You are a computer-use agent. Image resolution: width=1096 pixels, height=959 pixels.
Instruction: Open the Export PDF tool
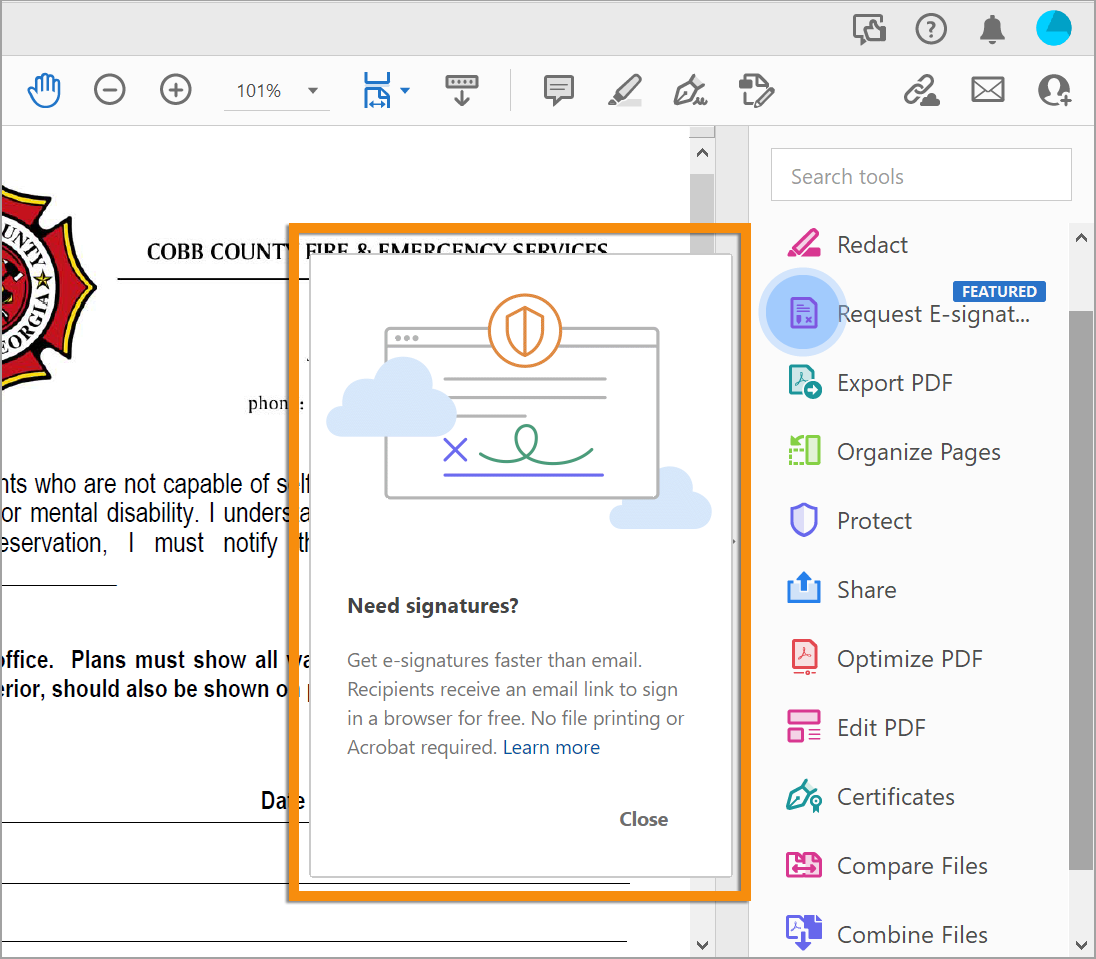pos(894,382)
